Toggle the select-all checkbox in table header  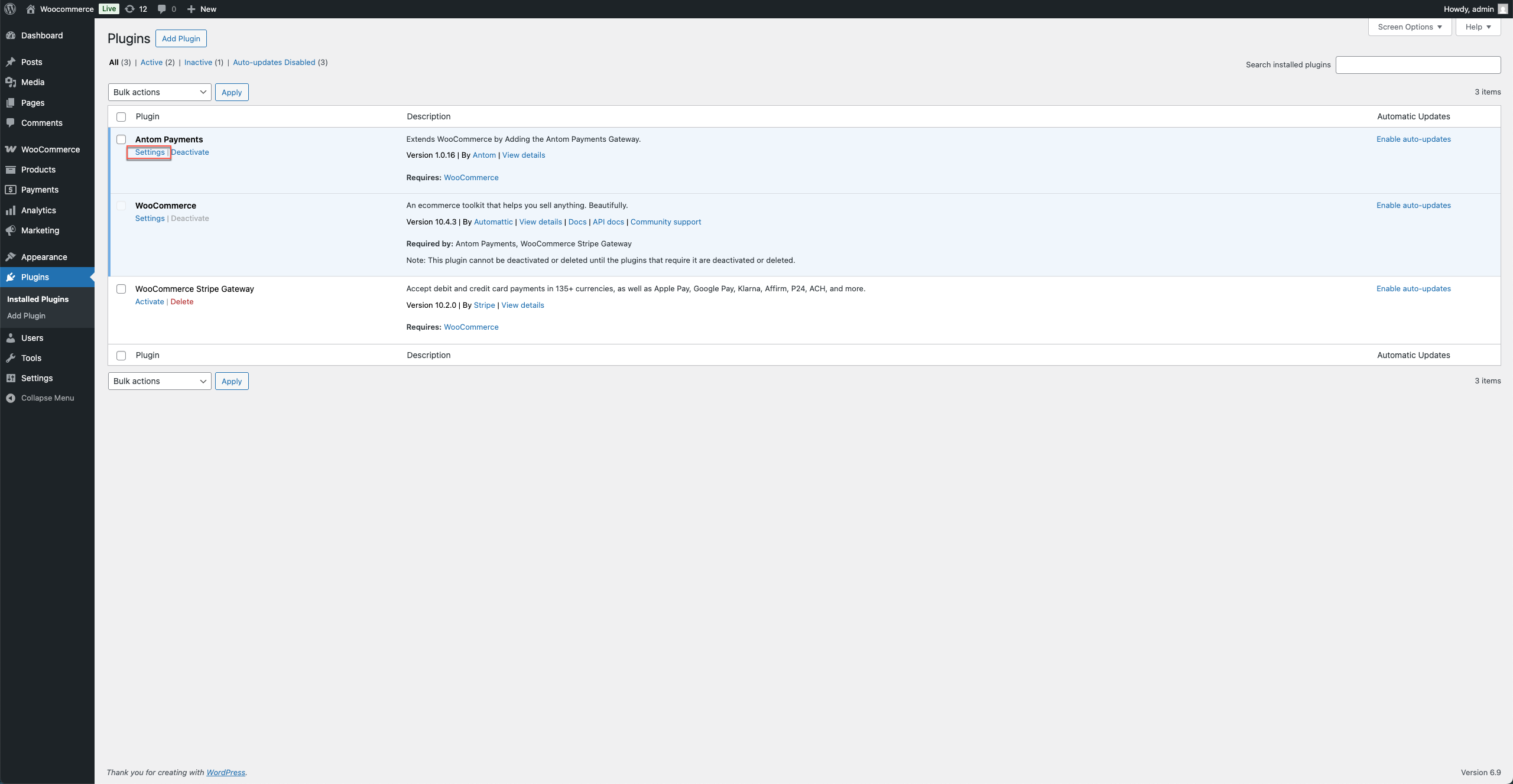(x=121, y=117)
